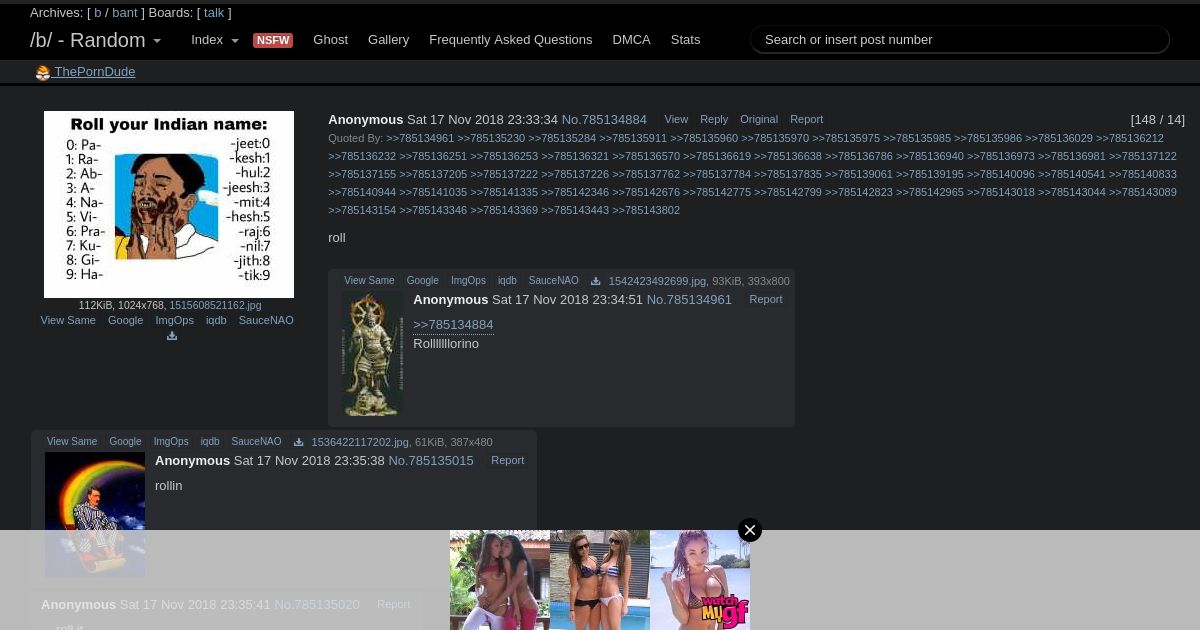
Task: Report post 785135015
Action: click(507, 461)
